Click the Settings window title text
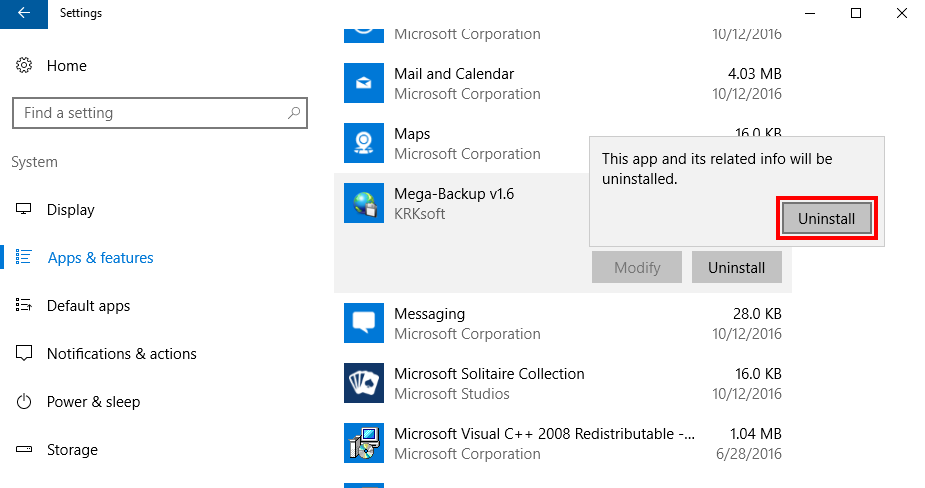 coord(81,13)
